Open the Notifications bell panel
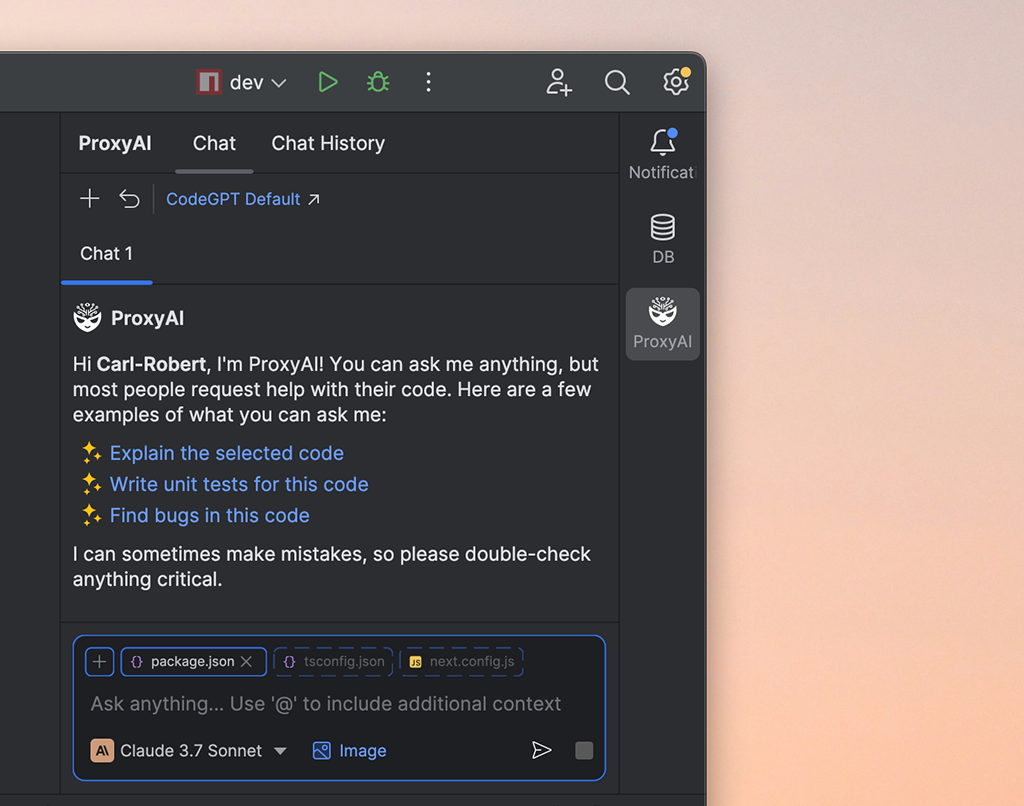Viewport: 1024px width, 806px height. click(x=662, y=154)
